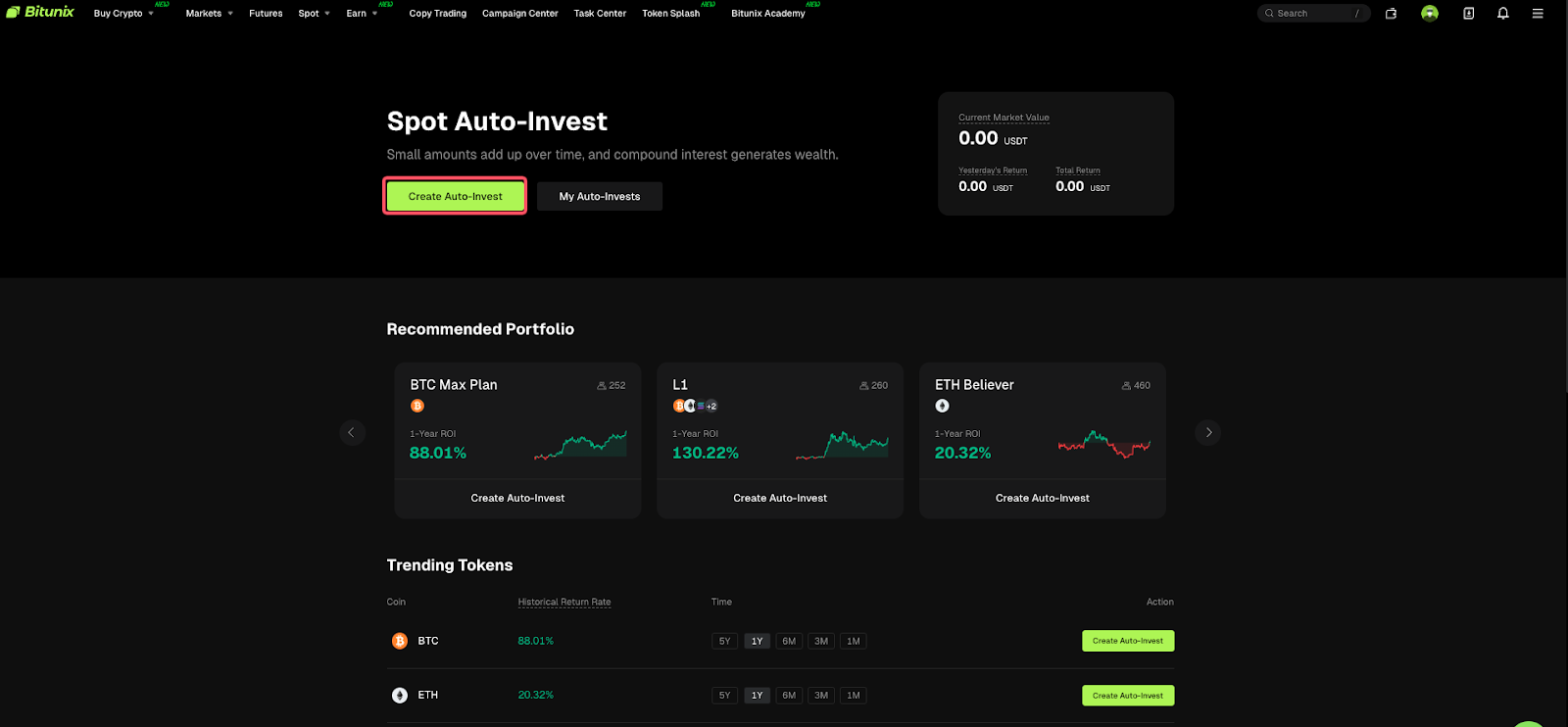The height and width of the screenshot is (727, 1568).
Task: Click the Bitcoin icon in BTC Max Plan card
Action: (417, 406)
